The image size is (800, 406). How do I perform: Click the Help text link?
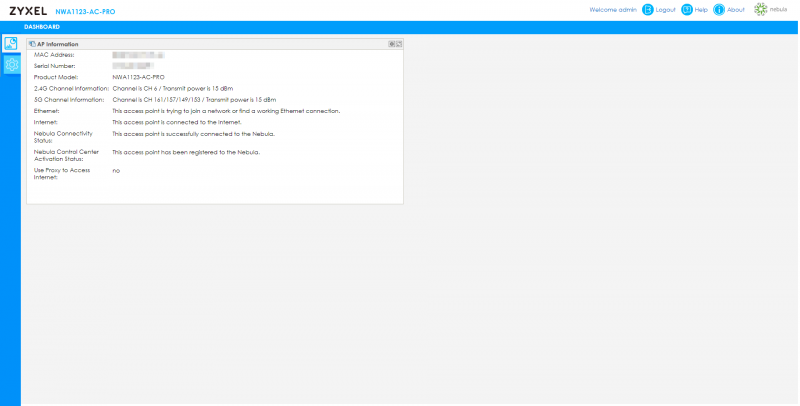click(x=701, y=10)
